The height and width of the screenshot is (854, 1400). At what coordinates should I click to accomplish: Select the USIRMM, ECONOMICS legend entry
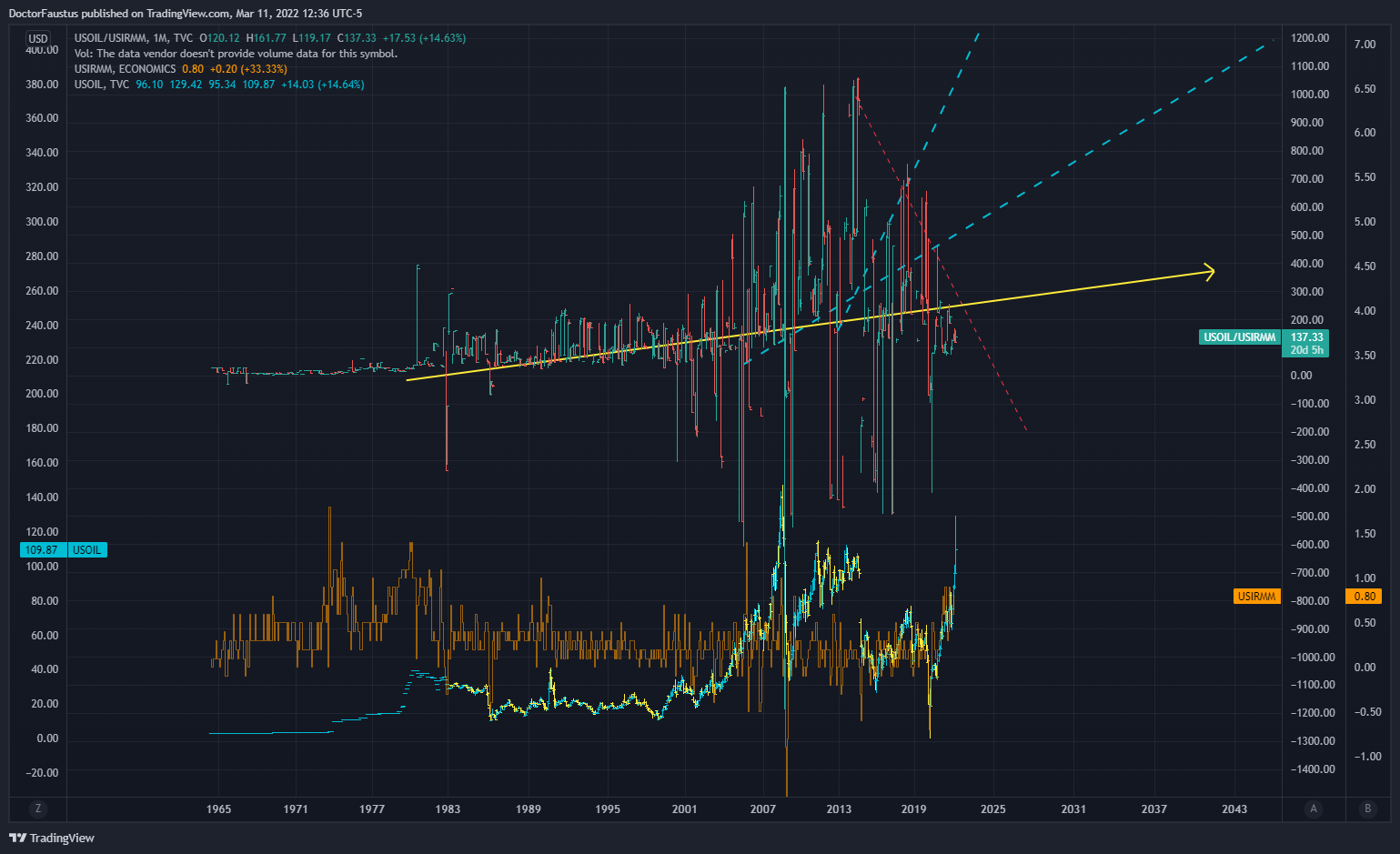pyautogui.click(x=125, y=69)
